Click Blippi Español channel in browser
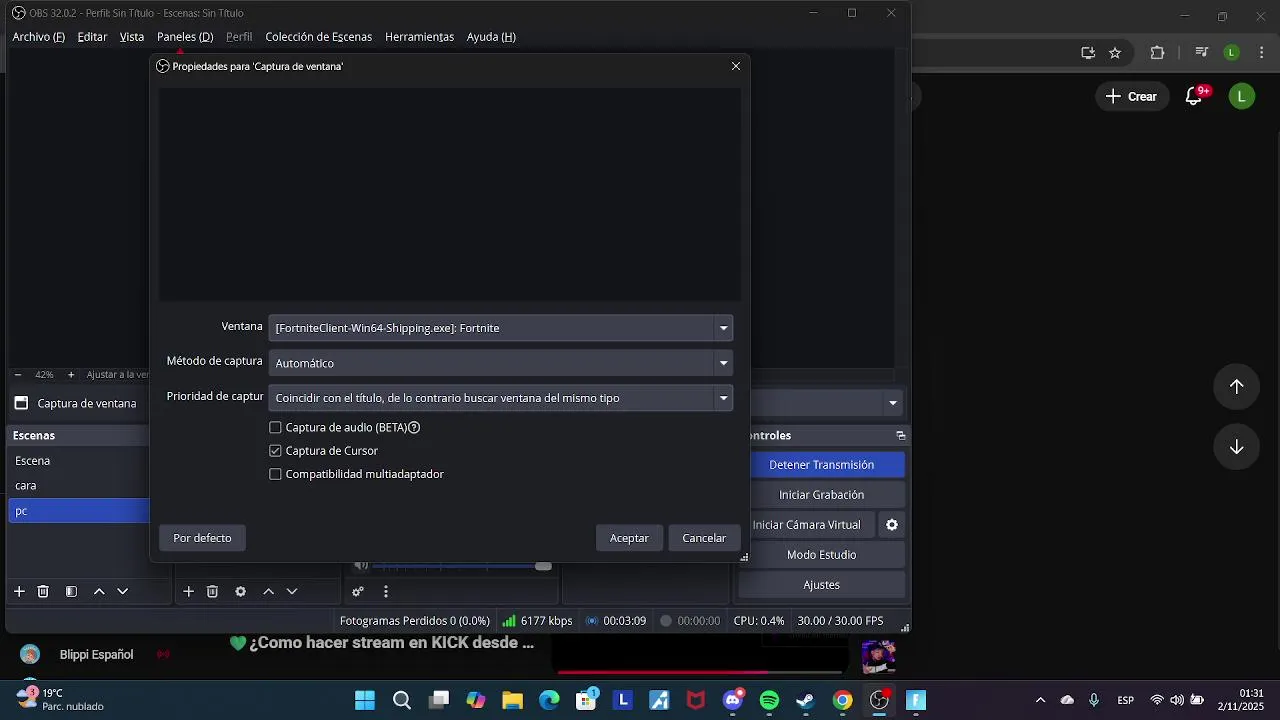 [96, 655]
